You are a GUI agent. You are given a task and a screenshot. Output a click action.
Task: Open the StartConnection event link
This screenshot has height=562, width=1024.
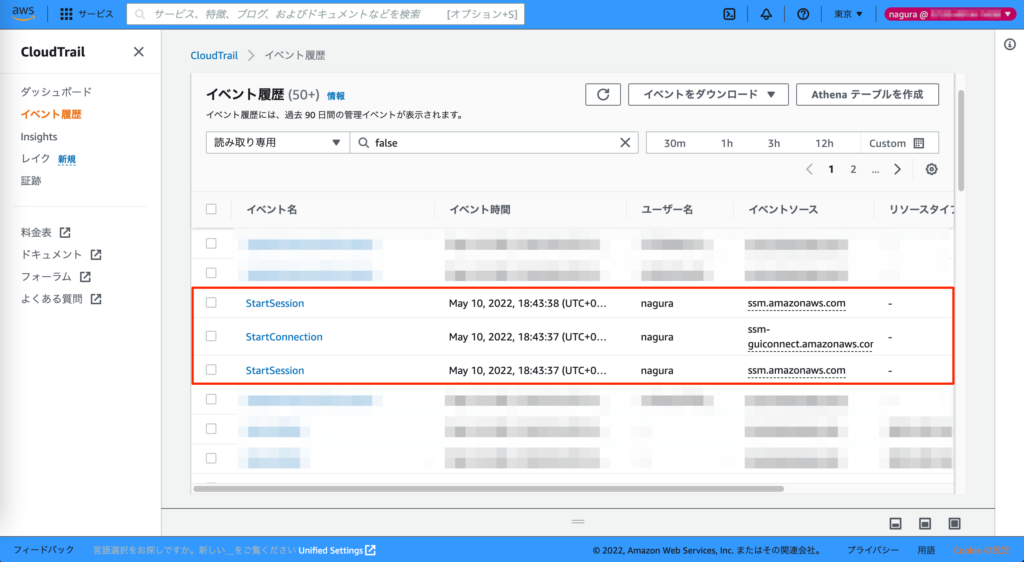[284, 337]
